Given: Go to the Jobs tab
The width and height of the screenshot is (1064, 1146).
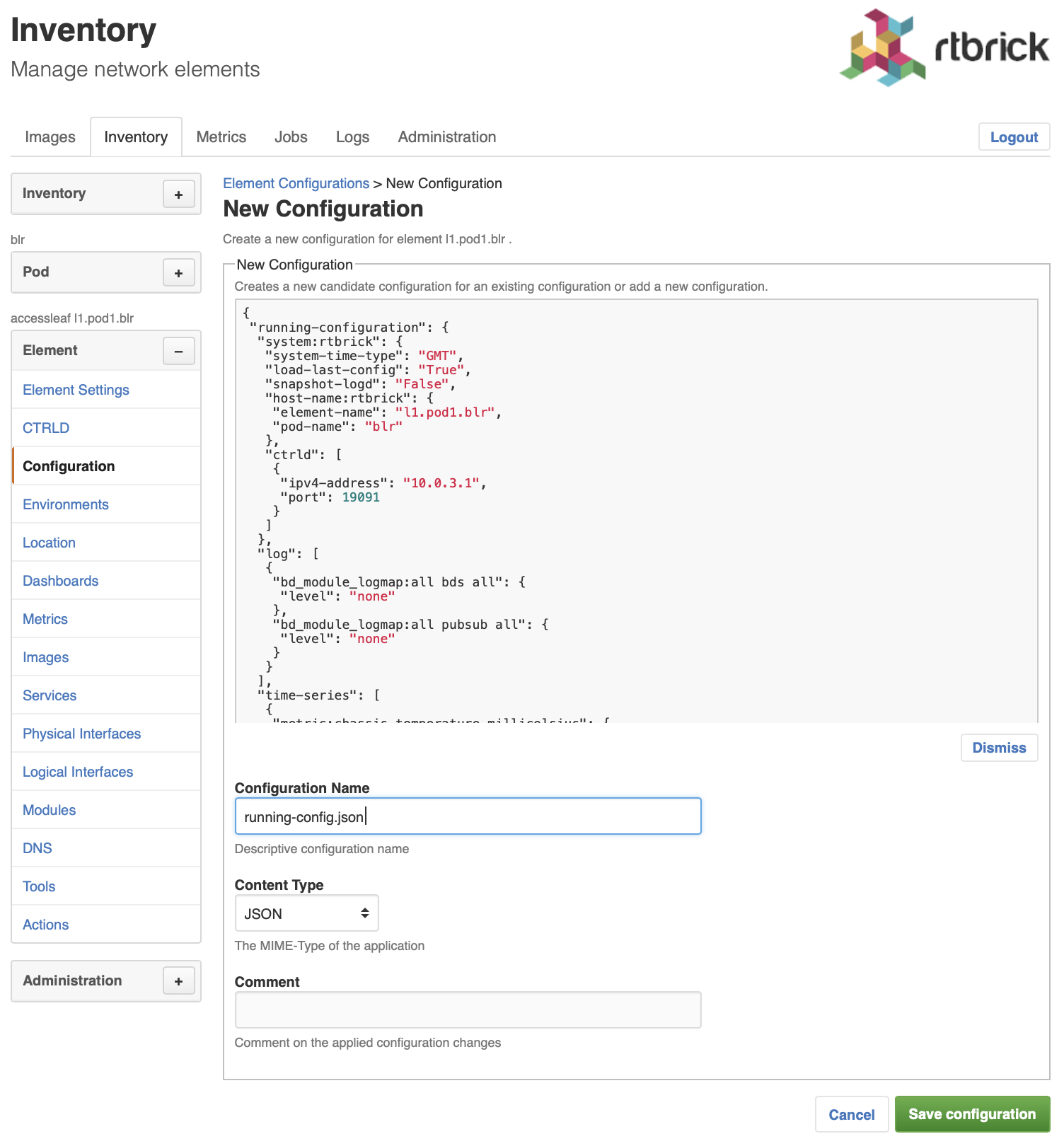Looking at the screenshot, I should pyautogui.click(x=291, y=137).
